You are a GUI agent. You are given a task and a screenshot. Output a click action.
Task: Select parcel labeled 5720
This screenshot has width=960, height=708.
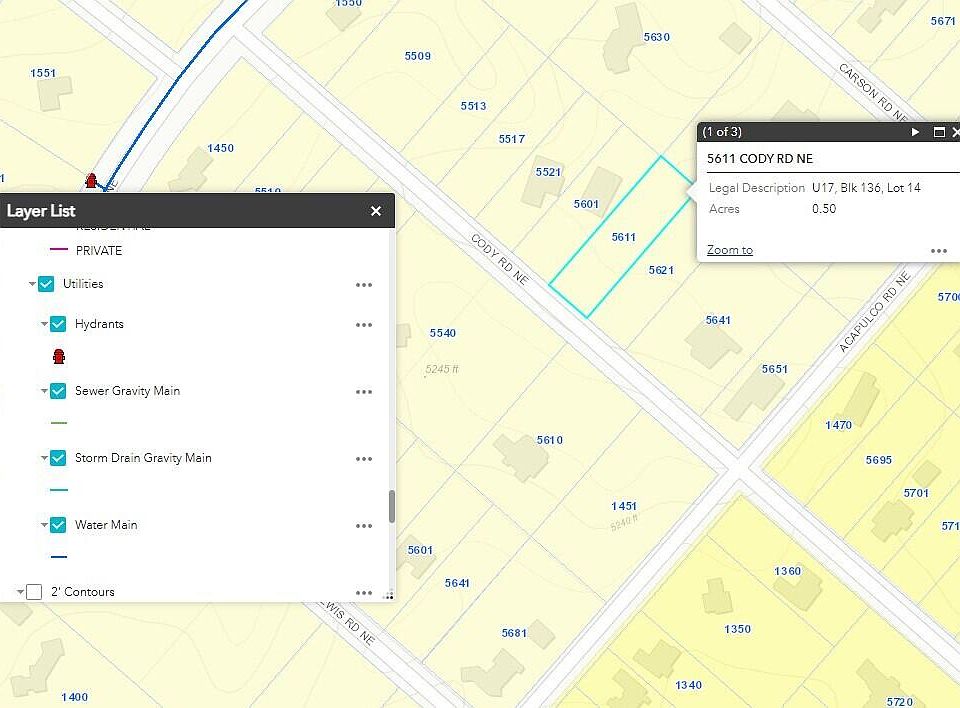click(899, 702)
